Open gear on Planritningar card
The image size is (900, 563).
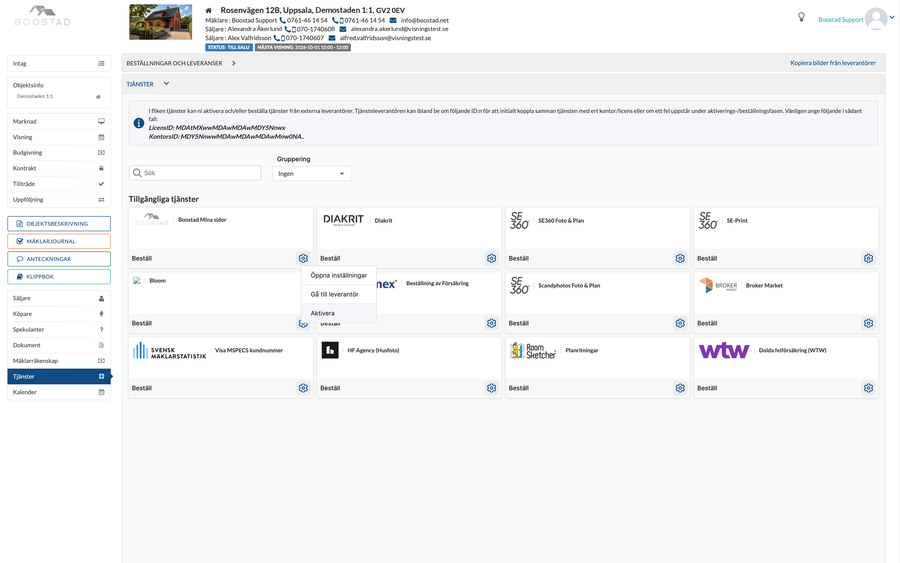680,388
